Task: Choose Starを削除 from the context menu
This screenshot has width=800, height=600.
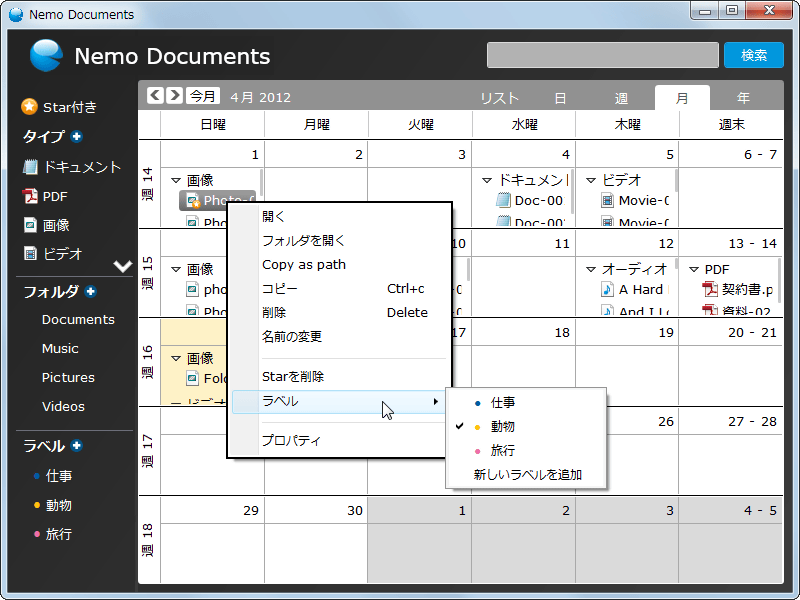Action: pos(339,377)
